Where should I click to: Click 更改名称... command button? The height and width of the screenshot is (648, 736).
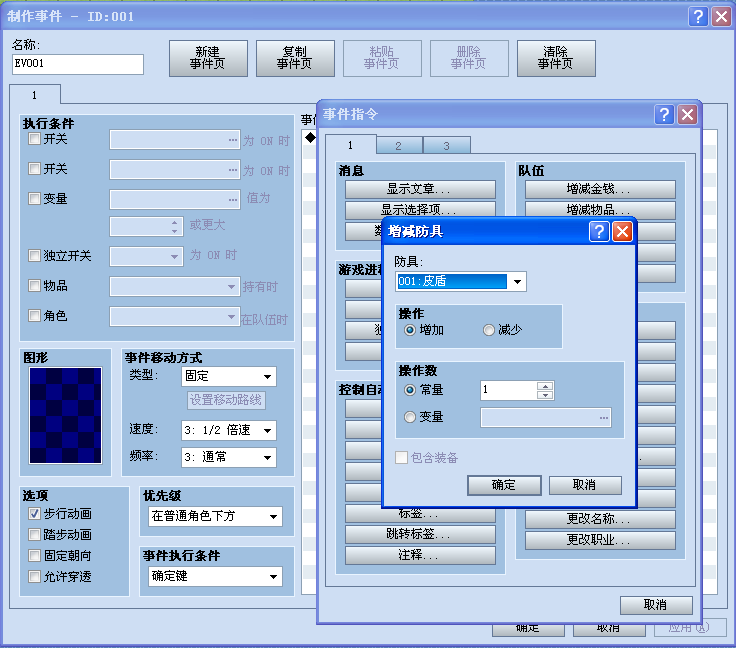click(x=600, y=519)
